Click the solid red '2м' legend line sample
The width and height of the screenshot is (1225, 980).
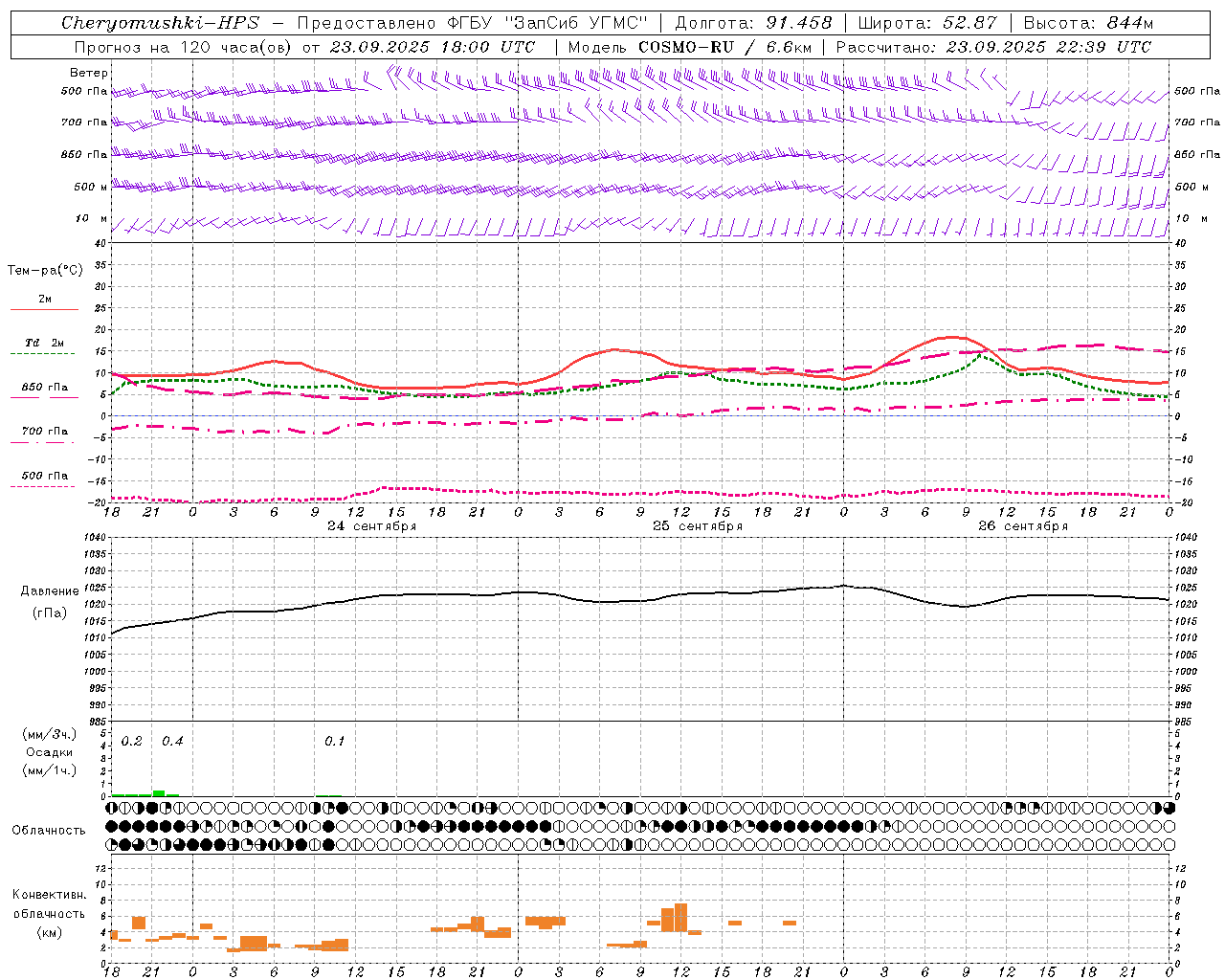(x=44, y=309)
